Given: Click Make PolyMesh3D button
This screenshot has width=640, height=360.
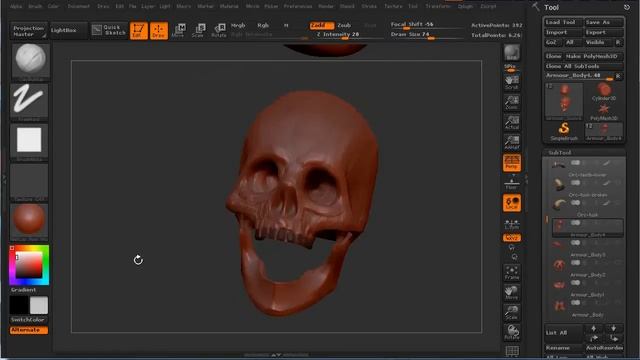Looking at the screenshot, I should [x=593, y=56].
